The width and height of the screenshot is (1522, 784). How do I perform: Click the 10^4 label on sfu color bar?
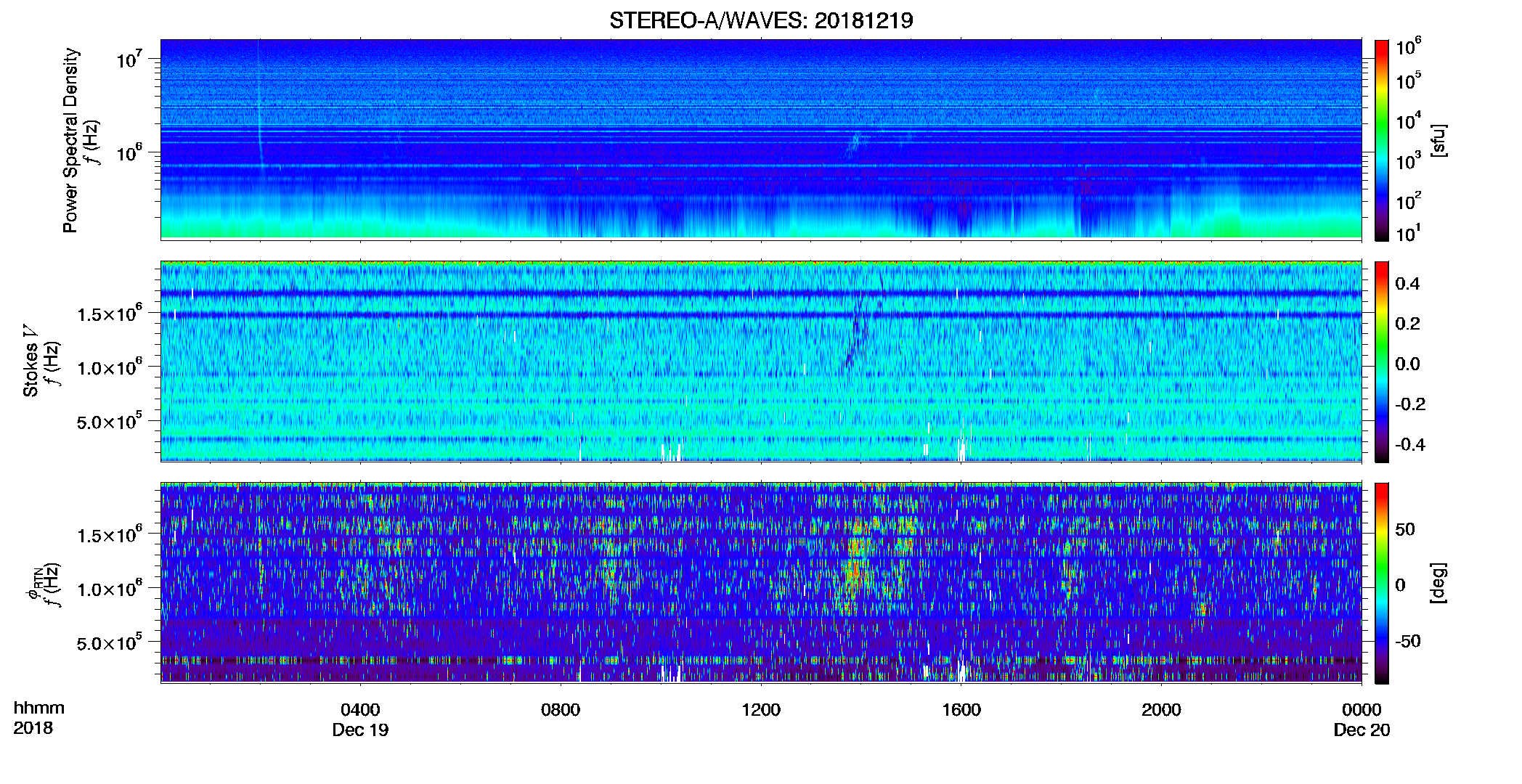tap(1408, 121)
